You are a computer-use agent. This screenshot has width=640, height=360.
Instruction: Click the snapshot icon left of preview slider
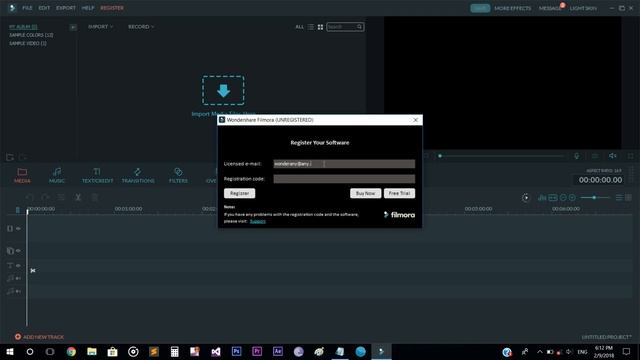[426, 156]
